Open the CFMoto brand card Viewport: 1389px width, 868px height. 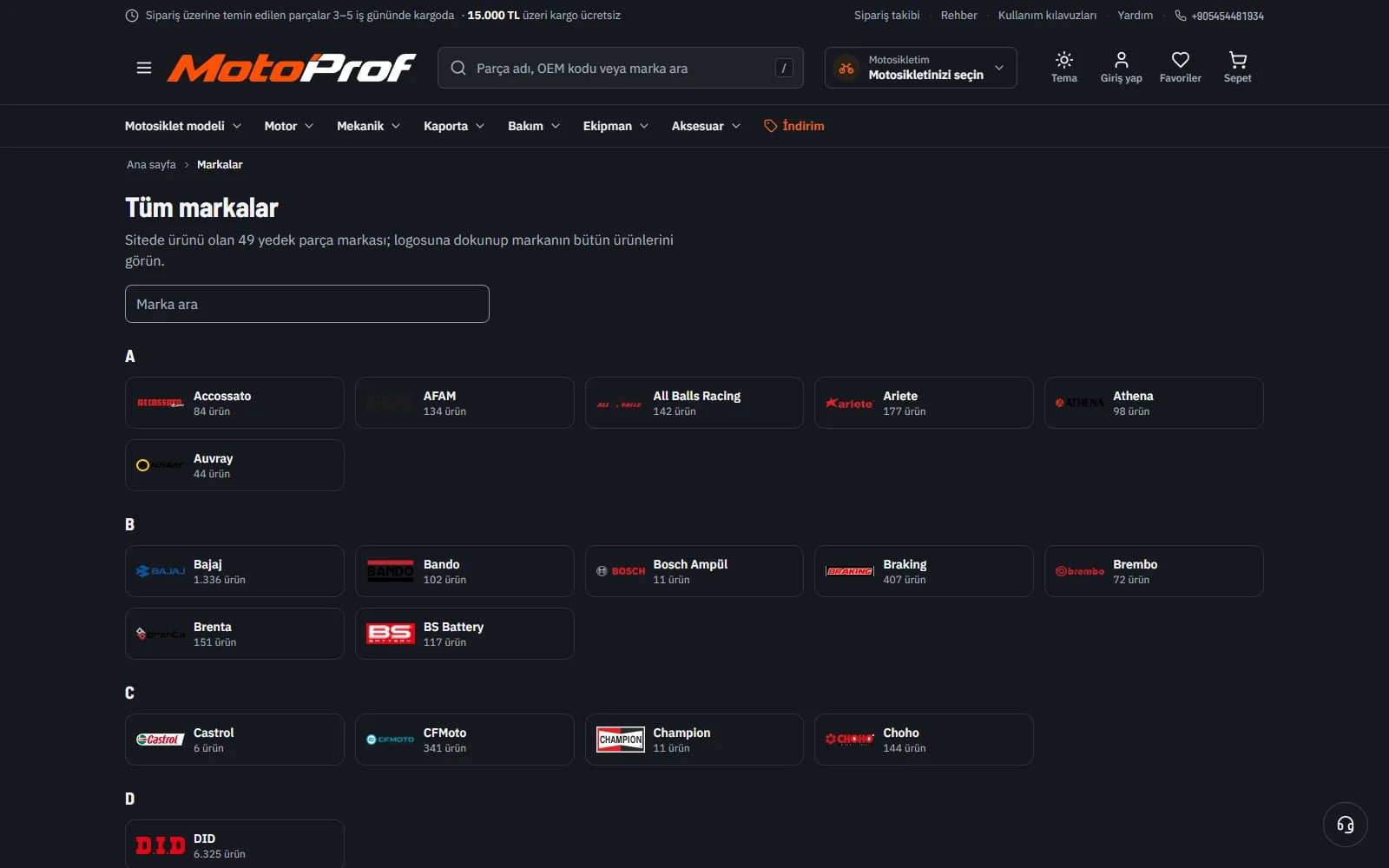464,740
